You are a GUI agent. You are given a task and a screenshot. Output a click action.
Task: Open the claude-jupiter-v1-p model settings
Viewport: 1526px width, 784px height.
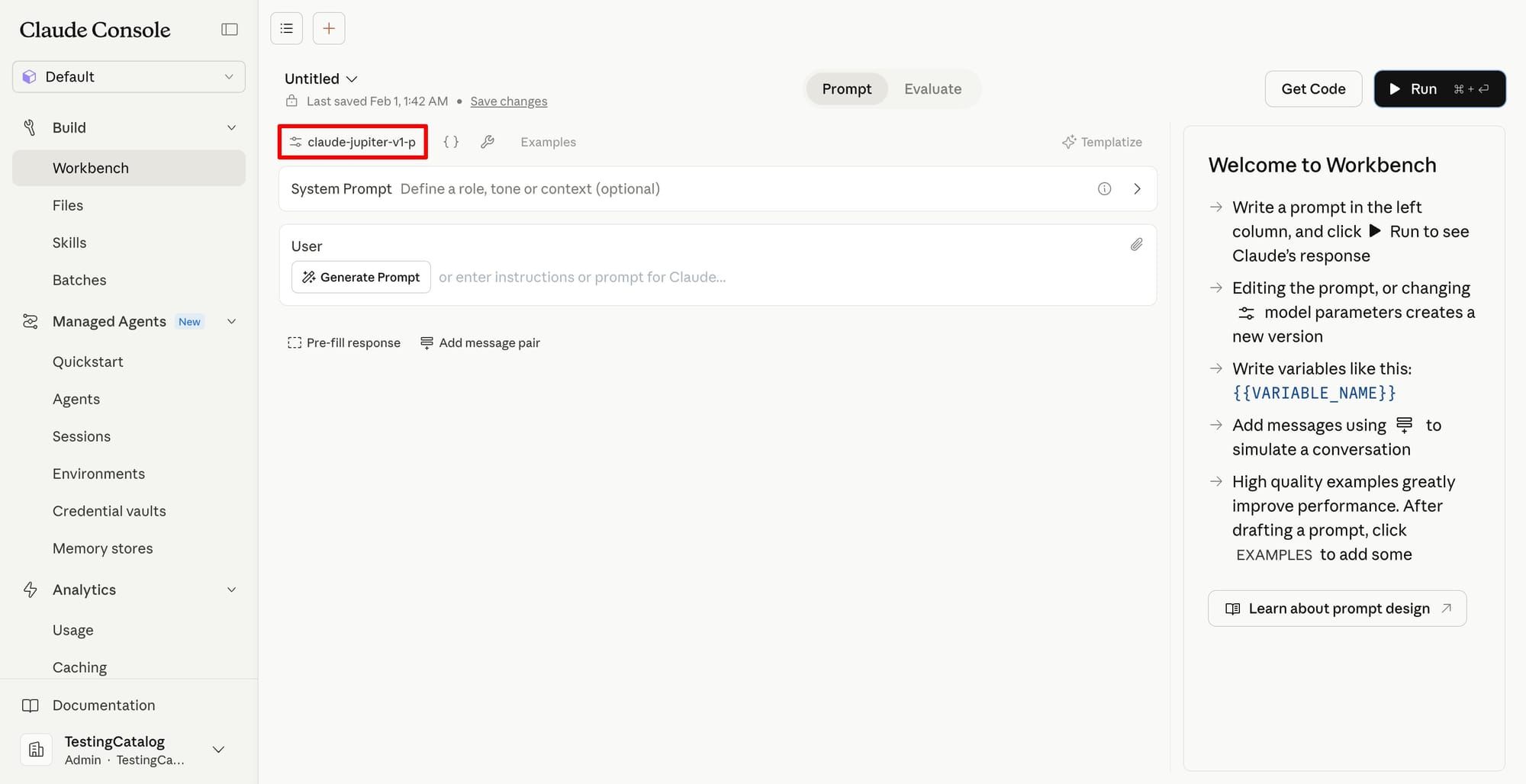pos(353,142)
